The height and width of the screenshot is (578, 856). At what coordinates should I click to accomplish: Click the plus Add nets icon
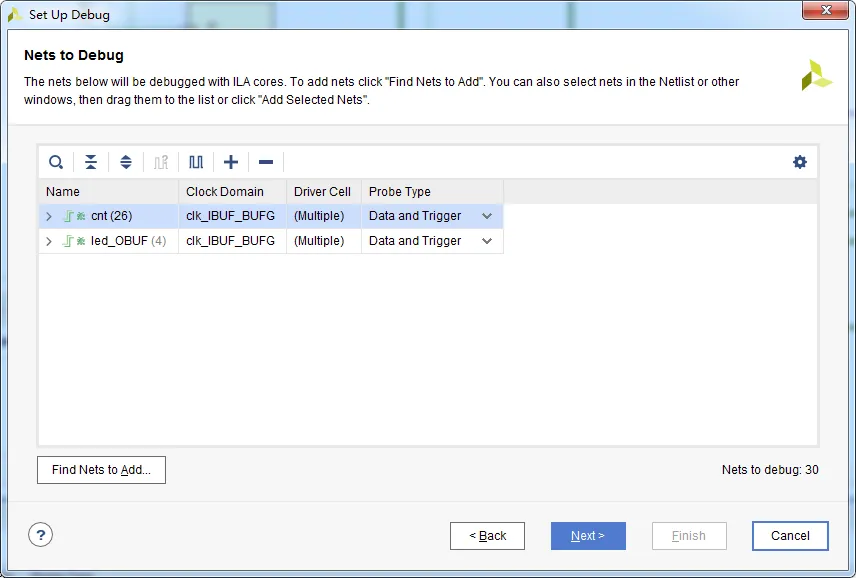point(231,162)
